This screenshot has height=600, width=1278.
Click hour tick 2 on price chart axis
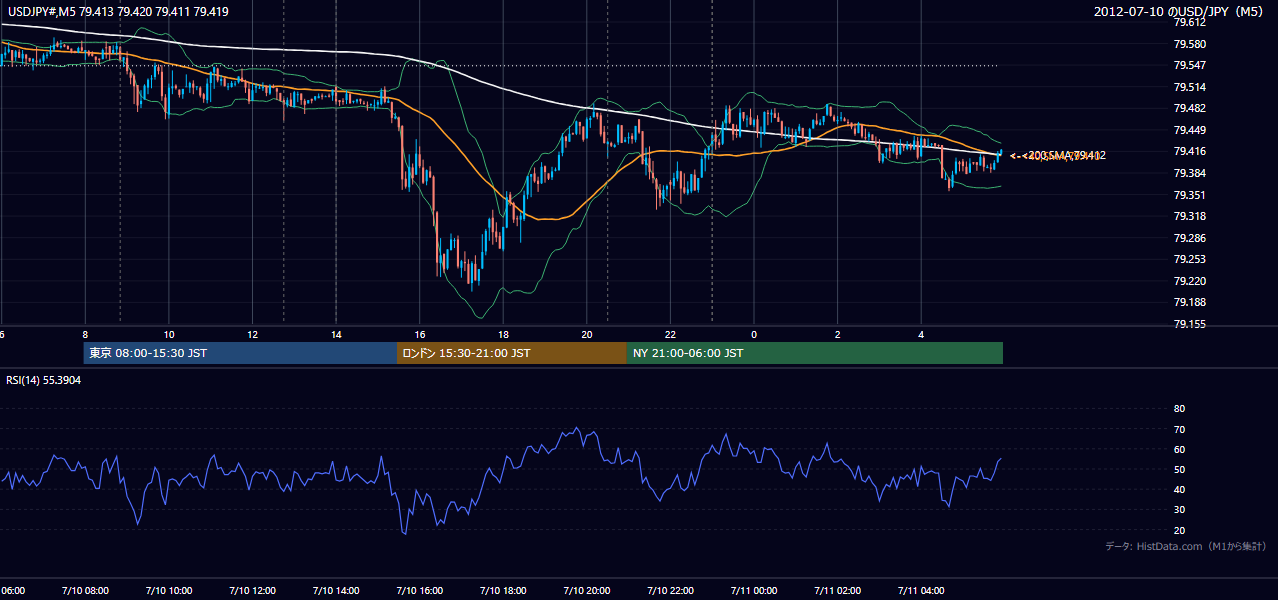pos(838,335)
